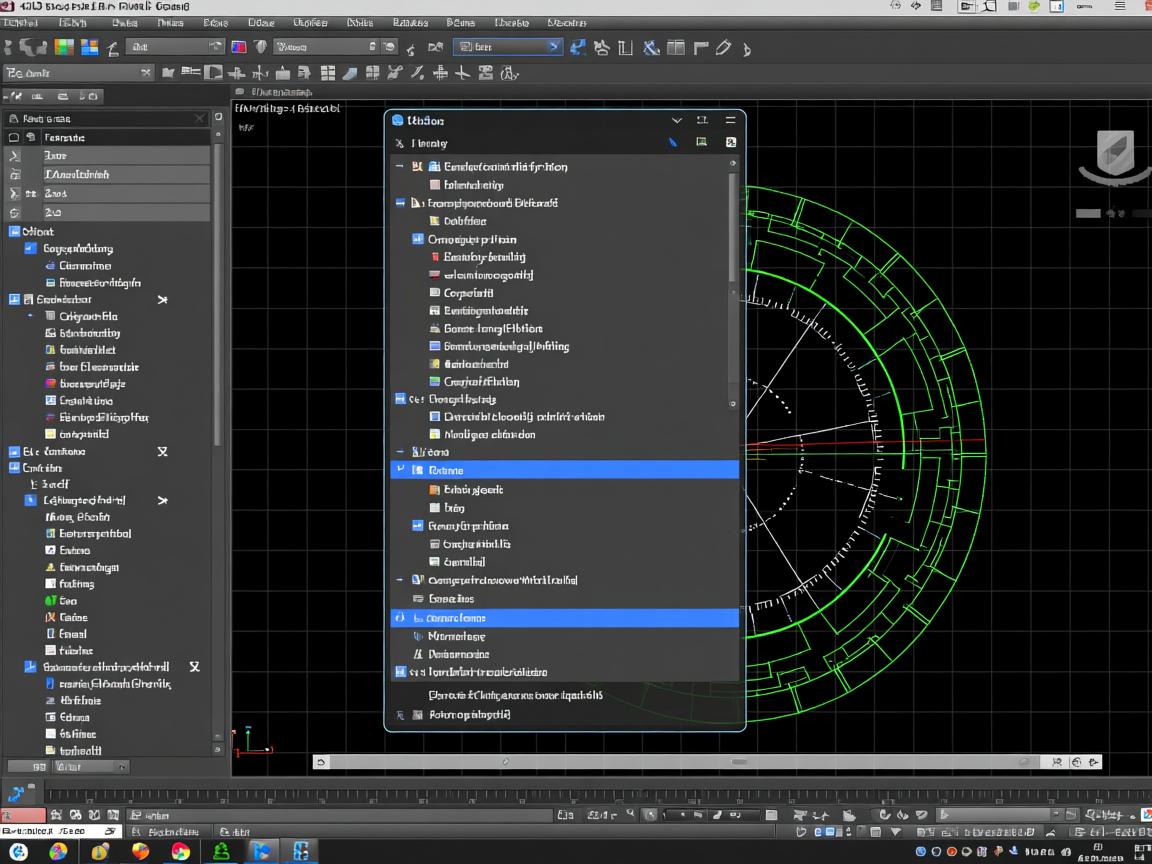Toggle the blue checkbox at top of left tree
This screenshot has width=1152, height=864.
14,231
